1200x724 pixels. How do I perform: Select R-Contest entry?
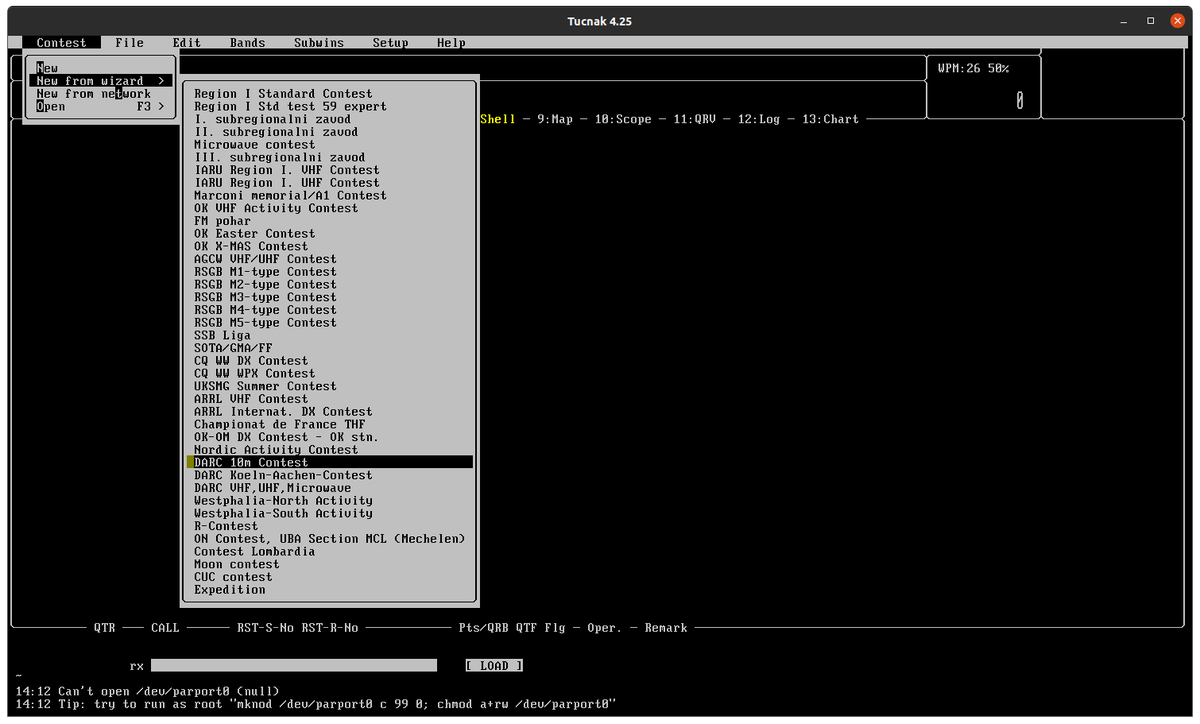[329, 526]
